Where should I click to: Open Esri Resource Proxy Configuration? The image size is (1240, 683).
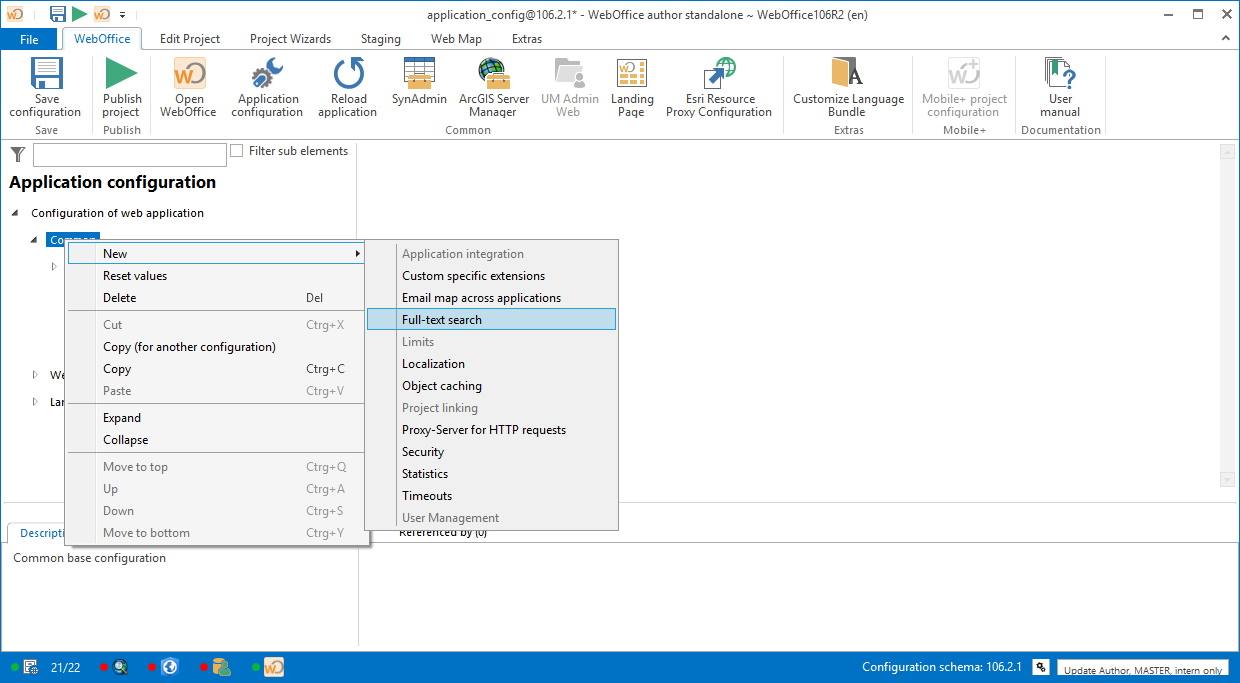[x=719, y=74]
